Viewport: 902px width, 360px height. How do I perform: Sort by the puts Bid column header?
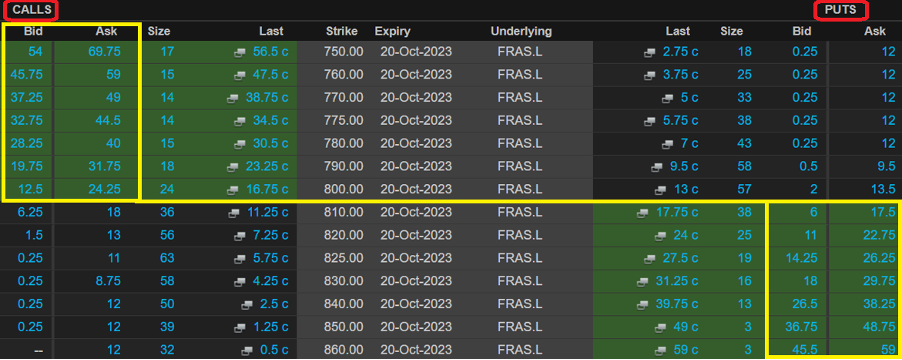[802, 32]
